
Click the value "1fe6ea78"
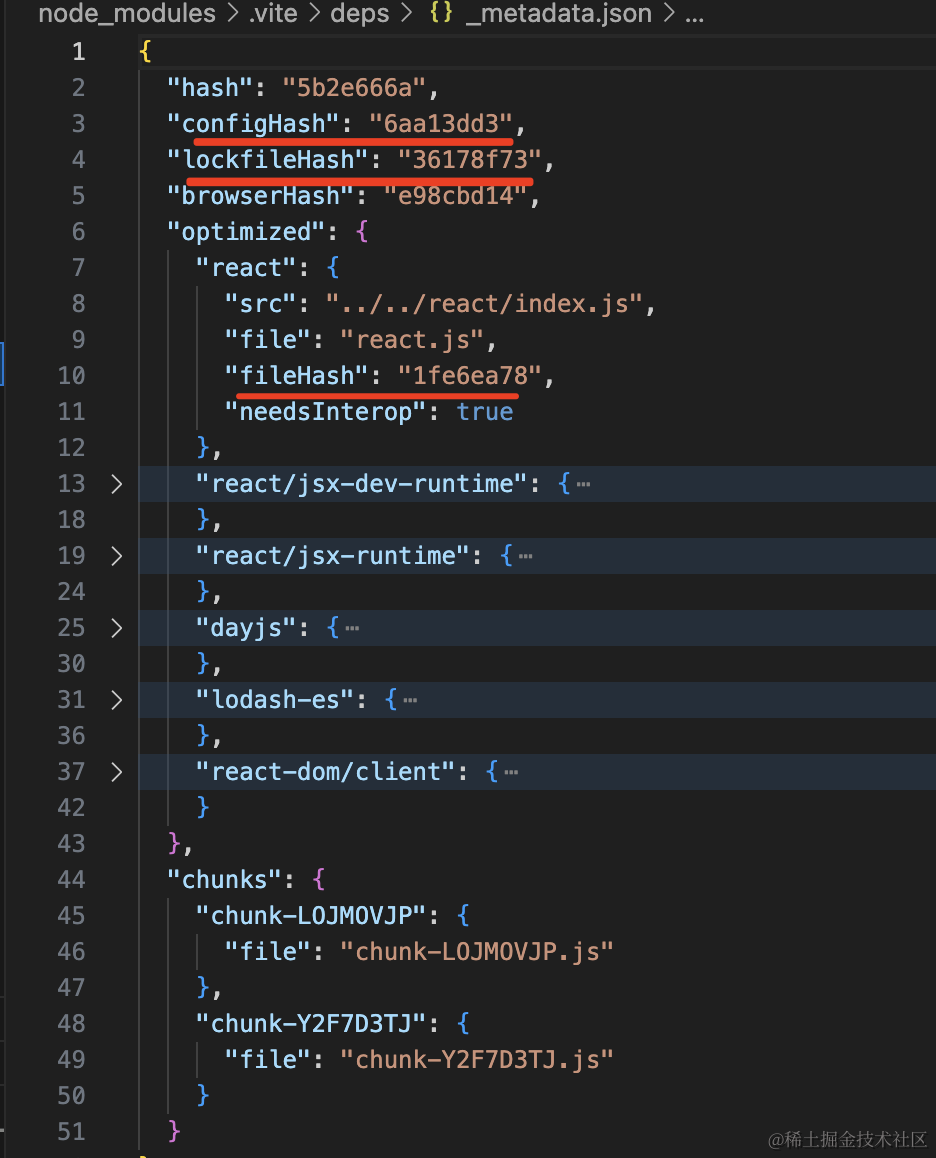tap(470, 376)
